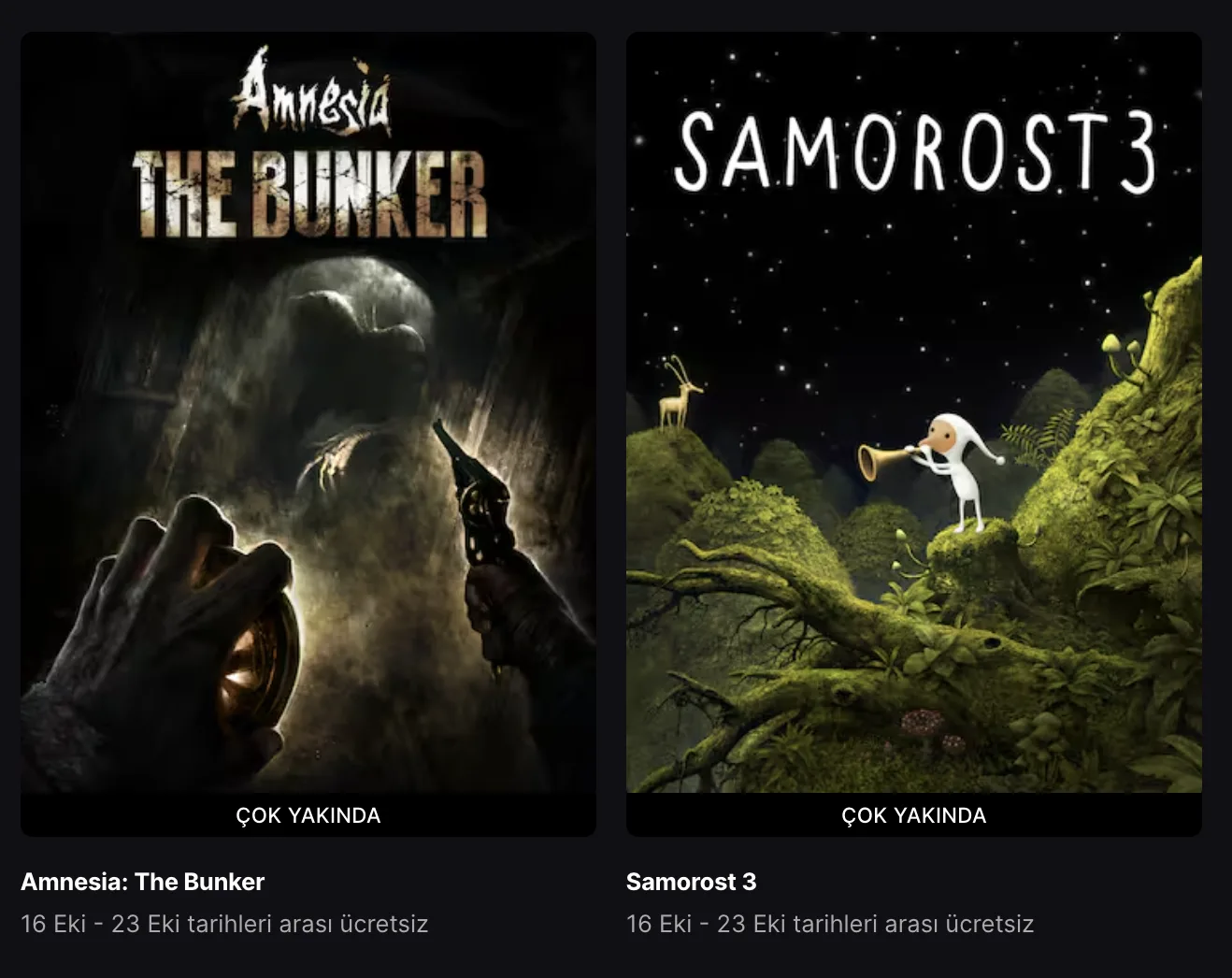The height and width of the screenshot is (978, 1232).
Task: Open the Samorost 3 cover art
Action: click(x=914, y=412)
